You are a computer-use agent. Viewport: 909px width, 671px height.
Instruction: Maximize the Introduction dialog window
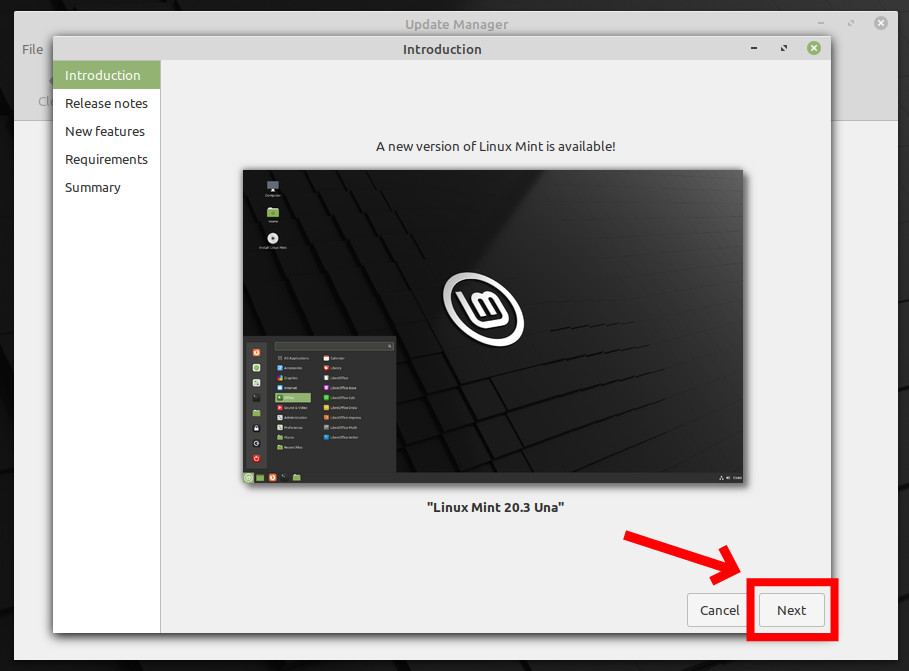tap(784, 48)
